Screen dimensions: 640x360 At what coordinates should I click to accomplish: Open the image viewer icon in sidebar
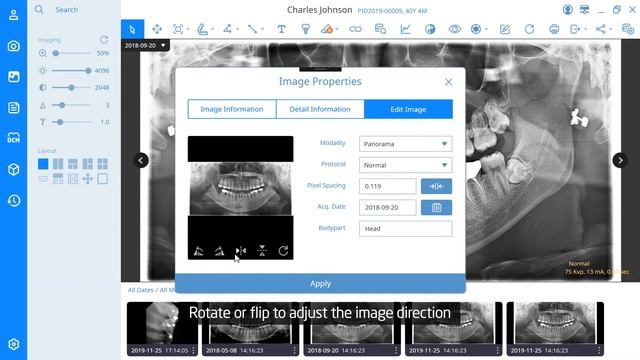tap(13, 77)
